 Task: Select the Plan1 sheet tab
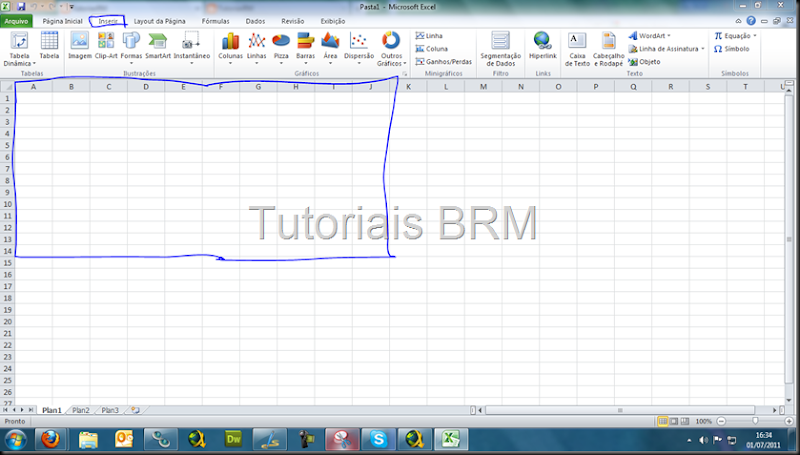(x=52, y=410)
